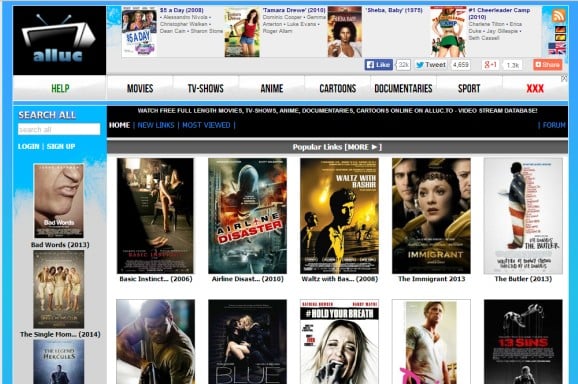Viewport: 578px width, 384px height.
Task: Open the orange Share button
Action: pos(547,65)
